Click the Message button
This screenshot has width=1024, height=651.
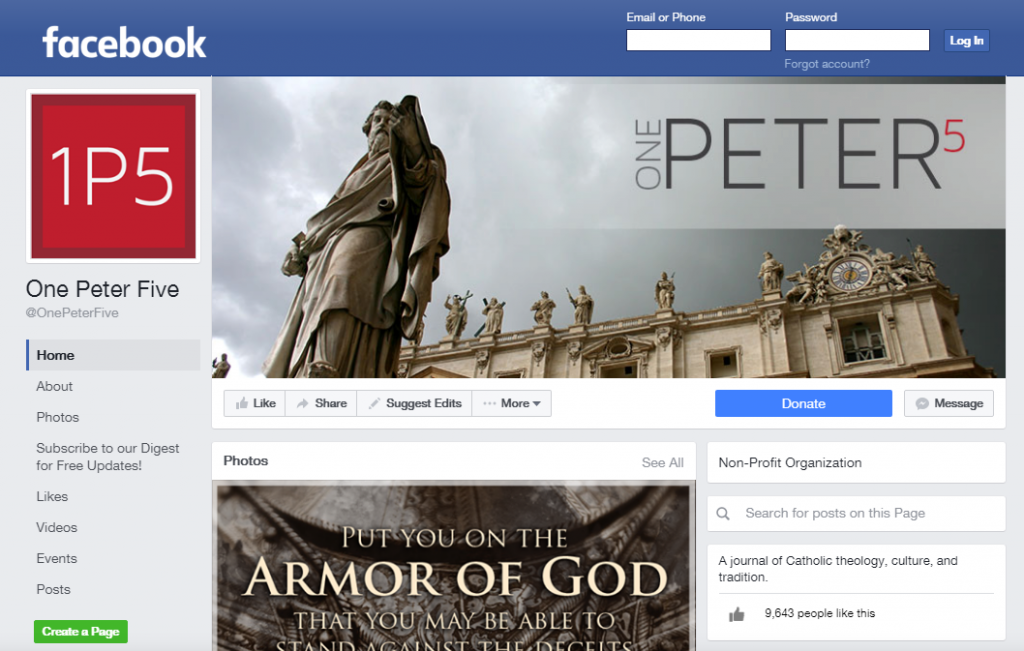949,404
